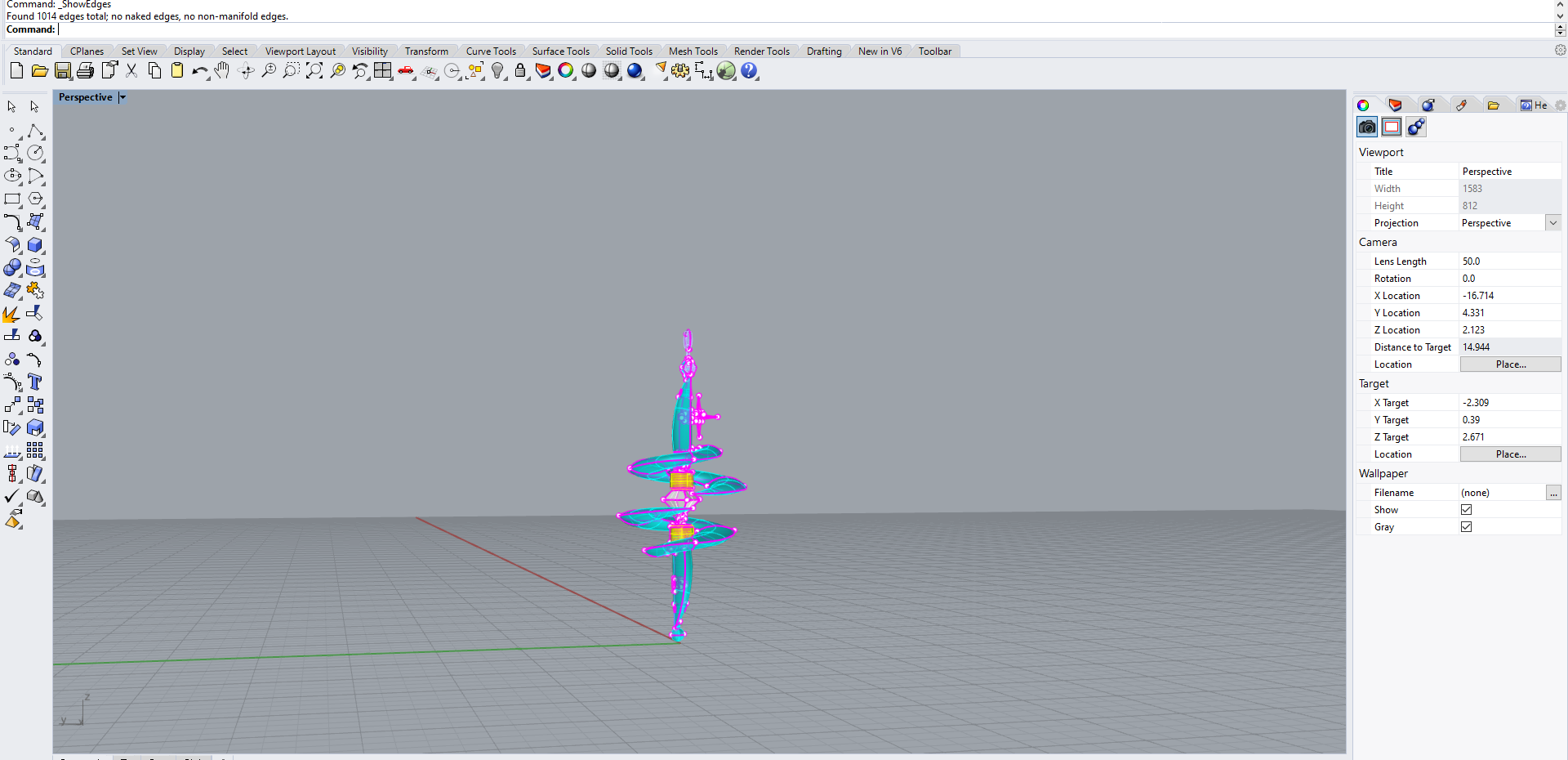Select the Polyline tool

[35, 131]
